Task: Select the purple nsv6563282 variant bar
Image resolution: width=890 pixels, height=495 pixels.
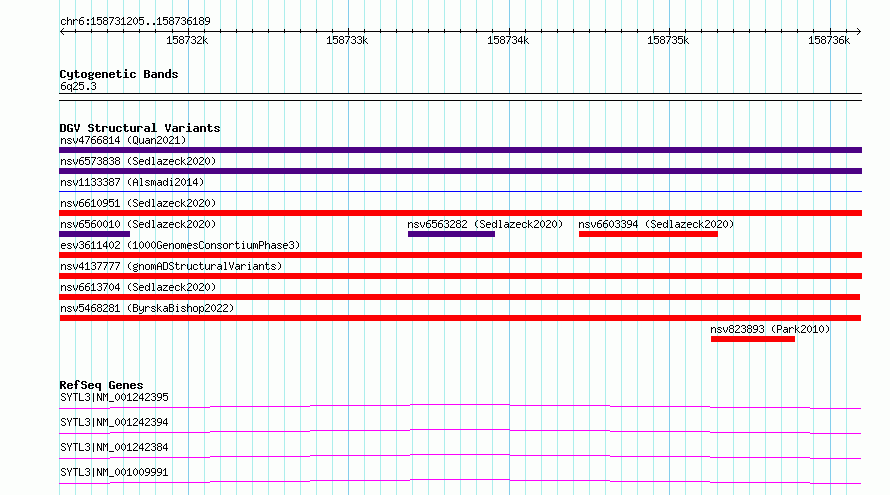Action: (451, 234)
